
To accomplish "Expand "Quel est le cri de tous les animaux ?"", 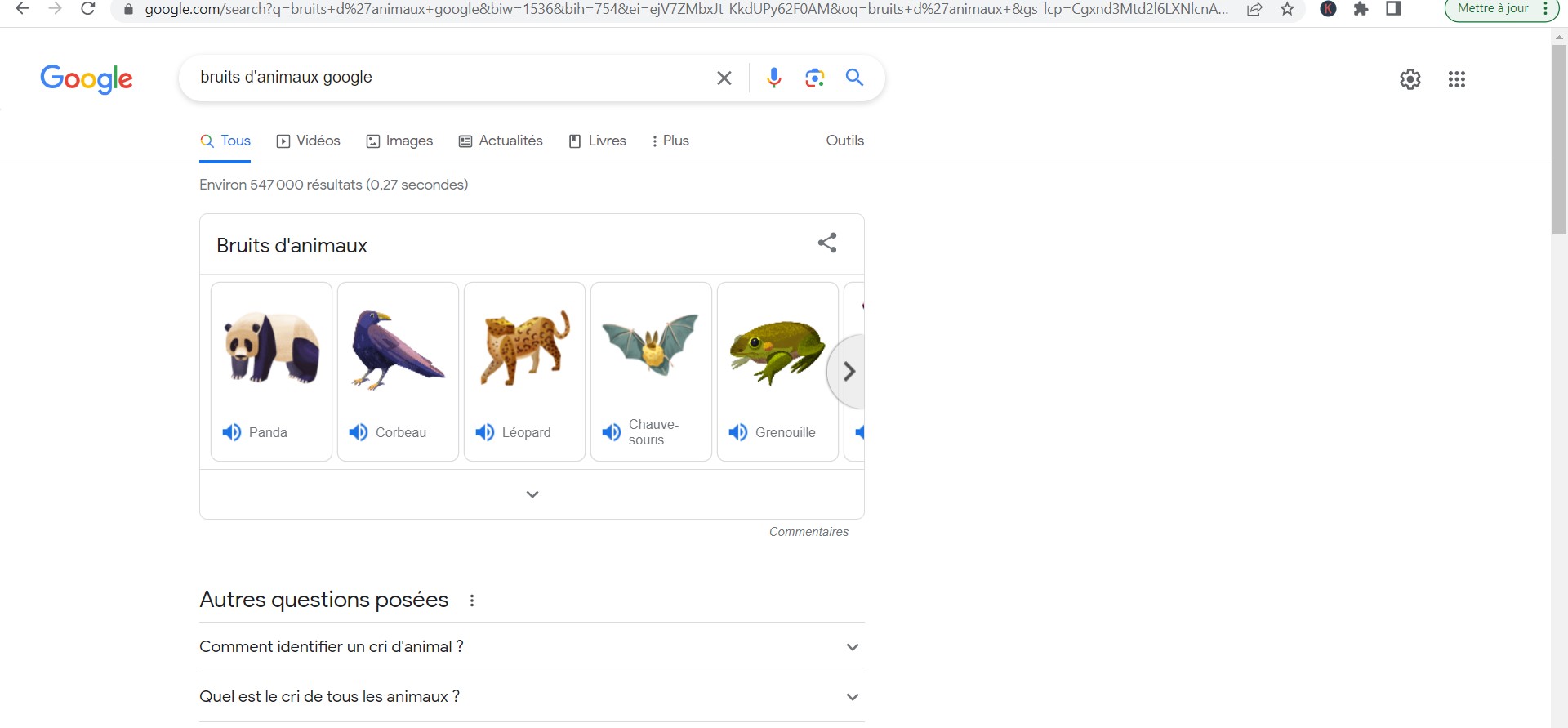I will coord(531,697).
